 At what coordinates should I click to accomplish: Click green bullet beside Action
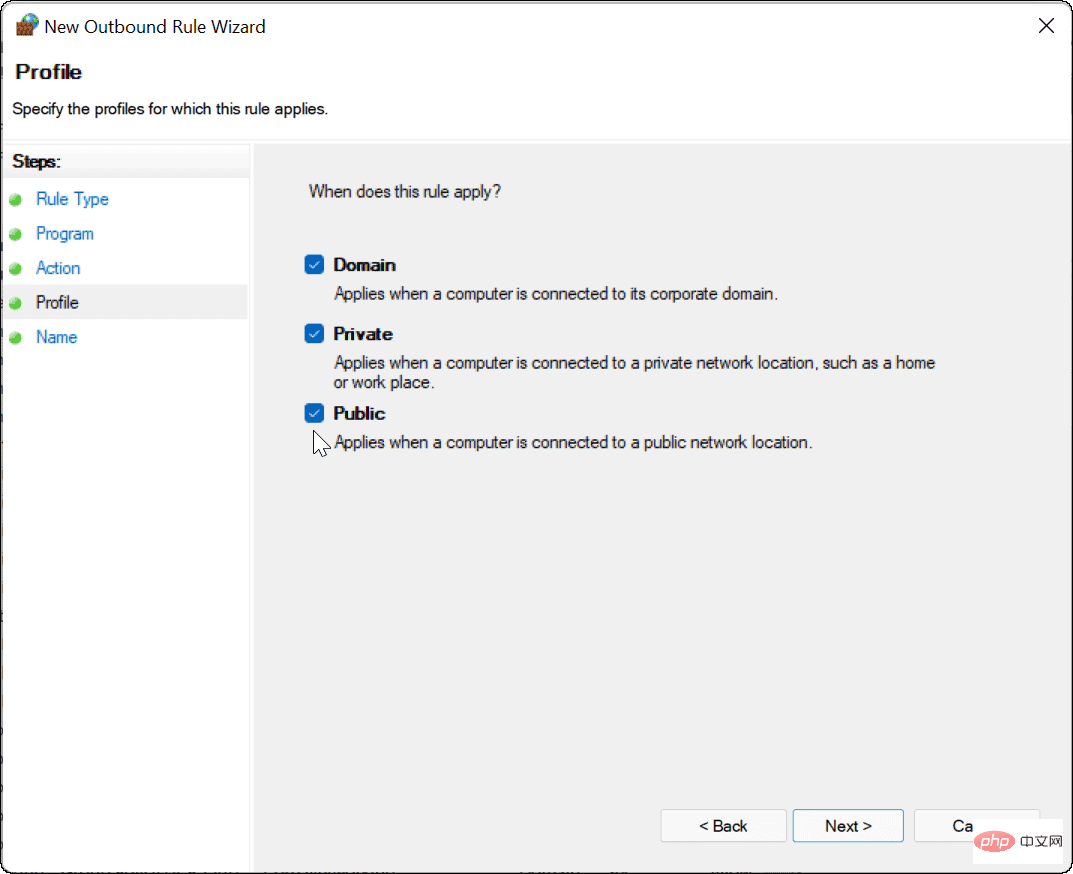[16, 268]
